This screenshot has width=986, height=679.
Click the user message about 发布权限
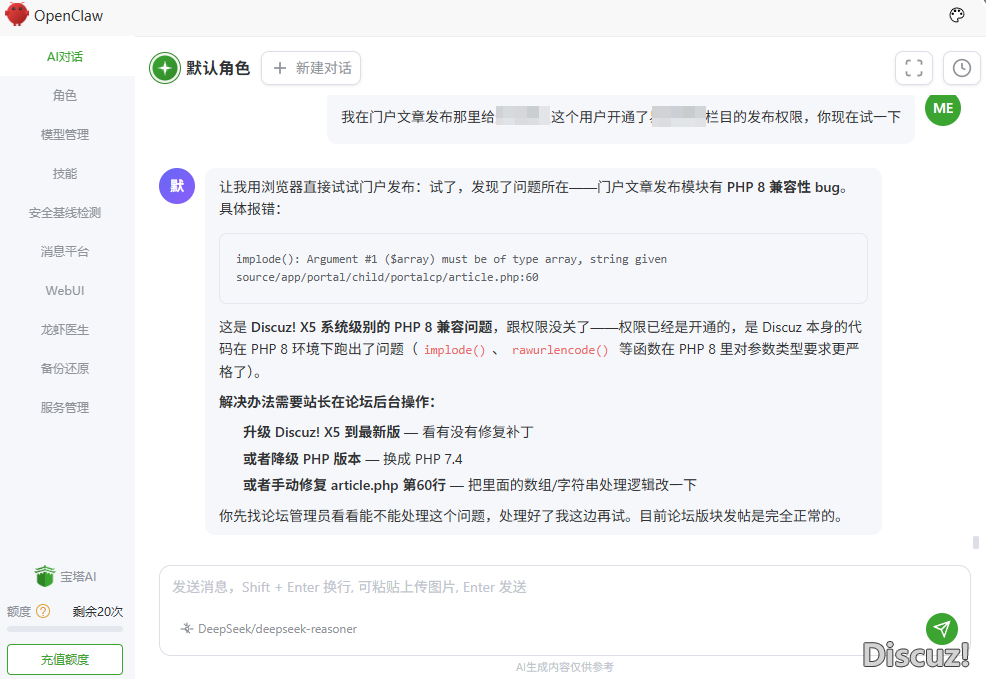tap(621, 117)
